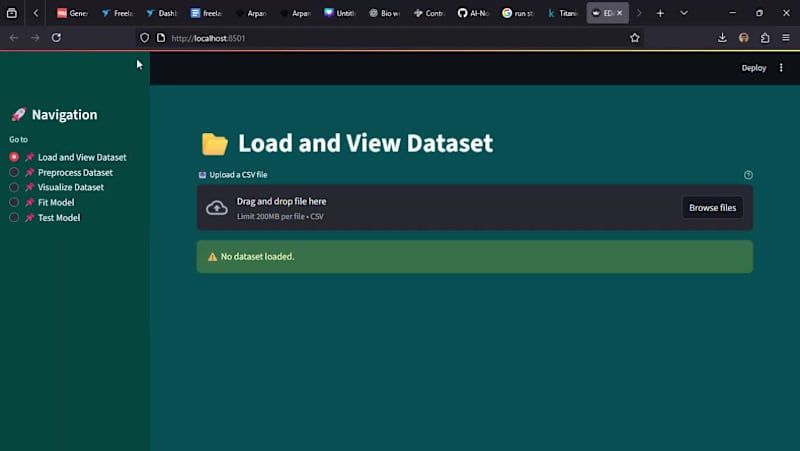Viewport: 800px width, 451px height.
Task: Open the browser extensions puzzle icon
Action: pos(765,38)
